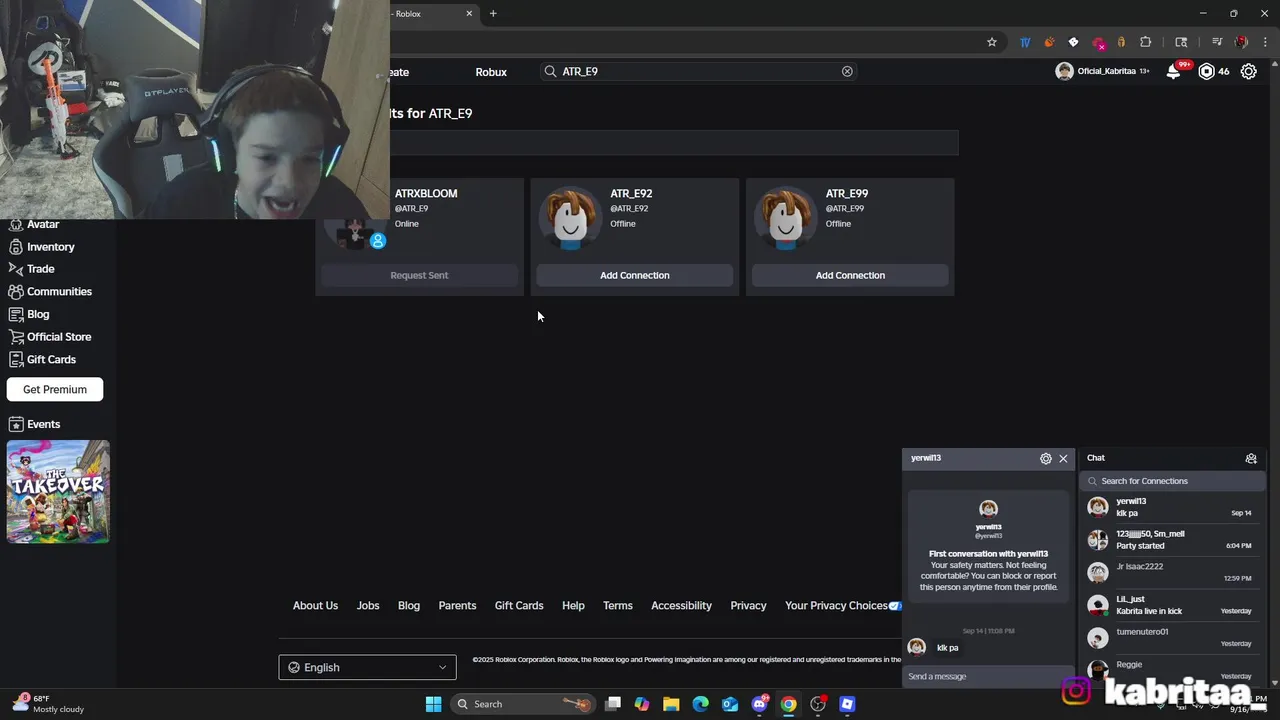Open the notifications bell with 99+ badge

coord(1174,71)
